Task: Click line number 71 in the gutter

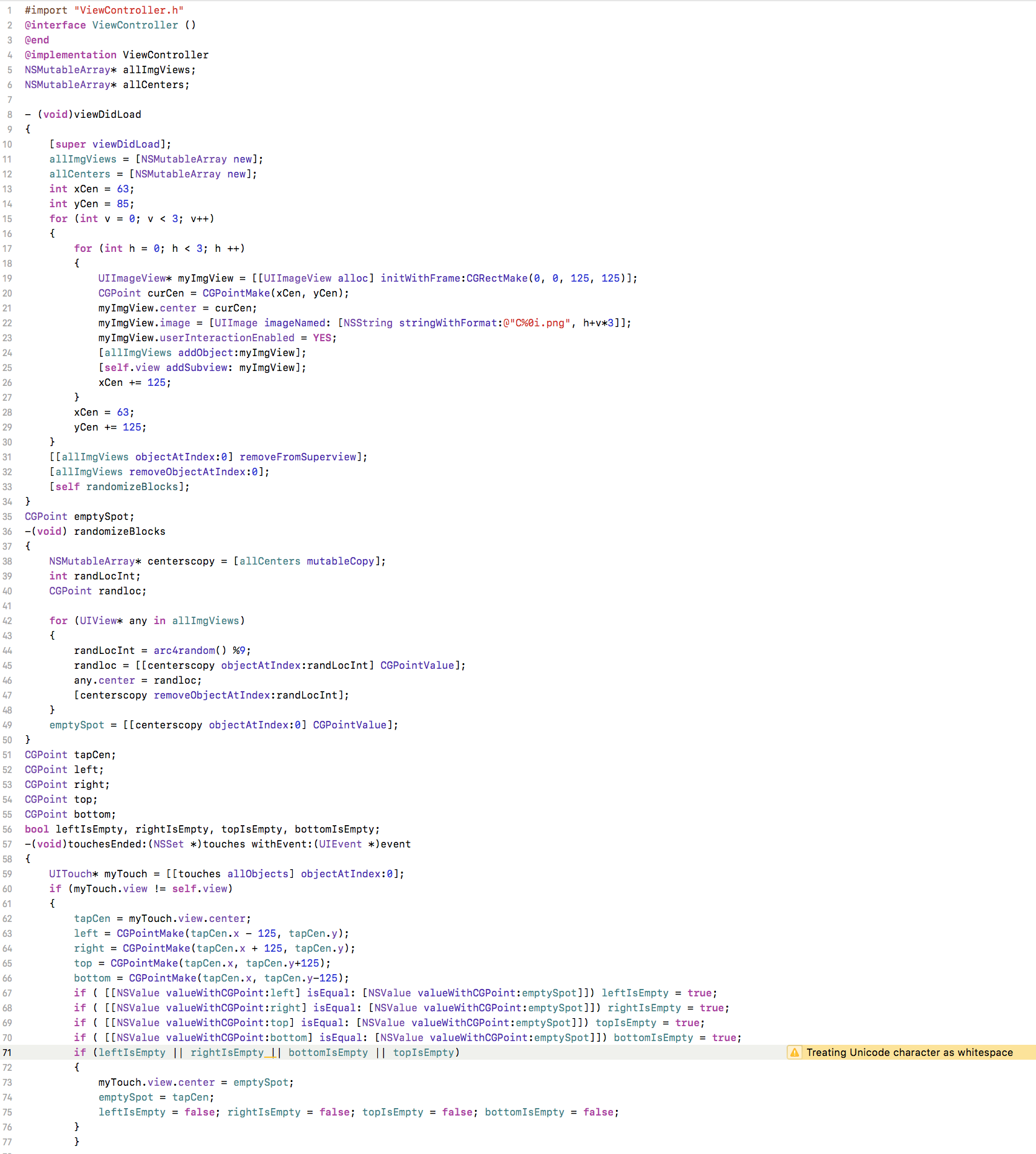Action: click(7, 1052)
